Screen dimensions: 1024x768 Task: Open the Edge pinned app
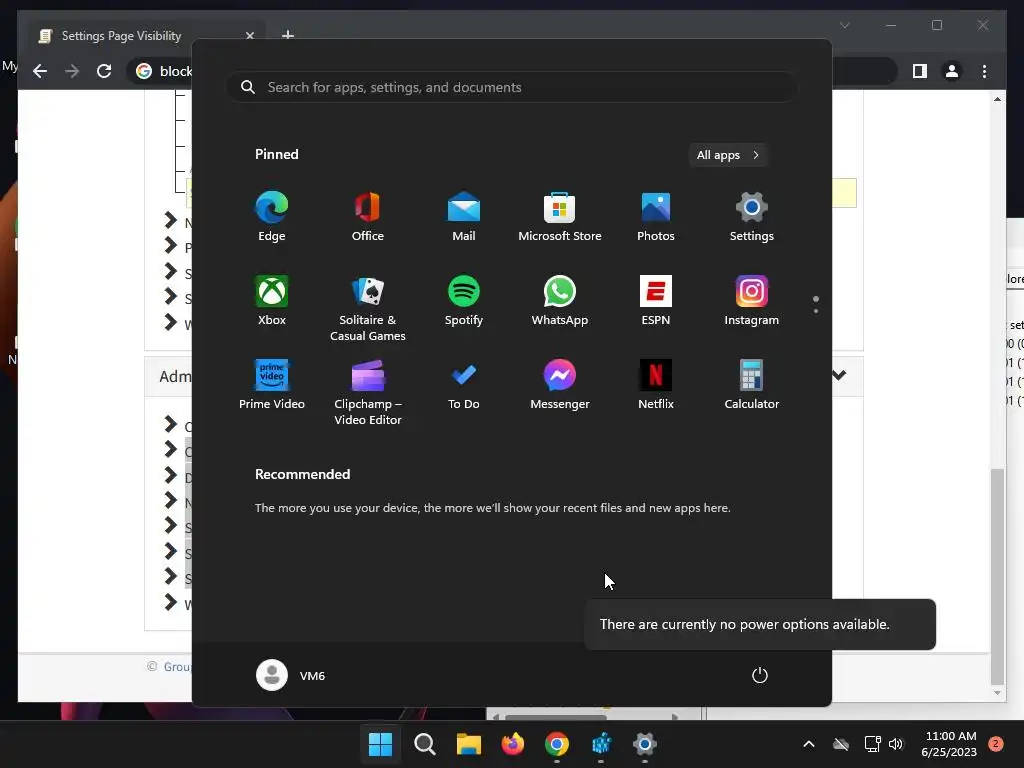[272, 217]
